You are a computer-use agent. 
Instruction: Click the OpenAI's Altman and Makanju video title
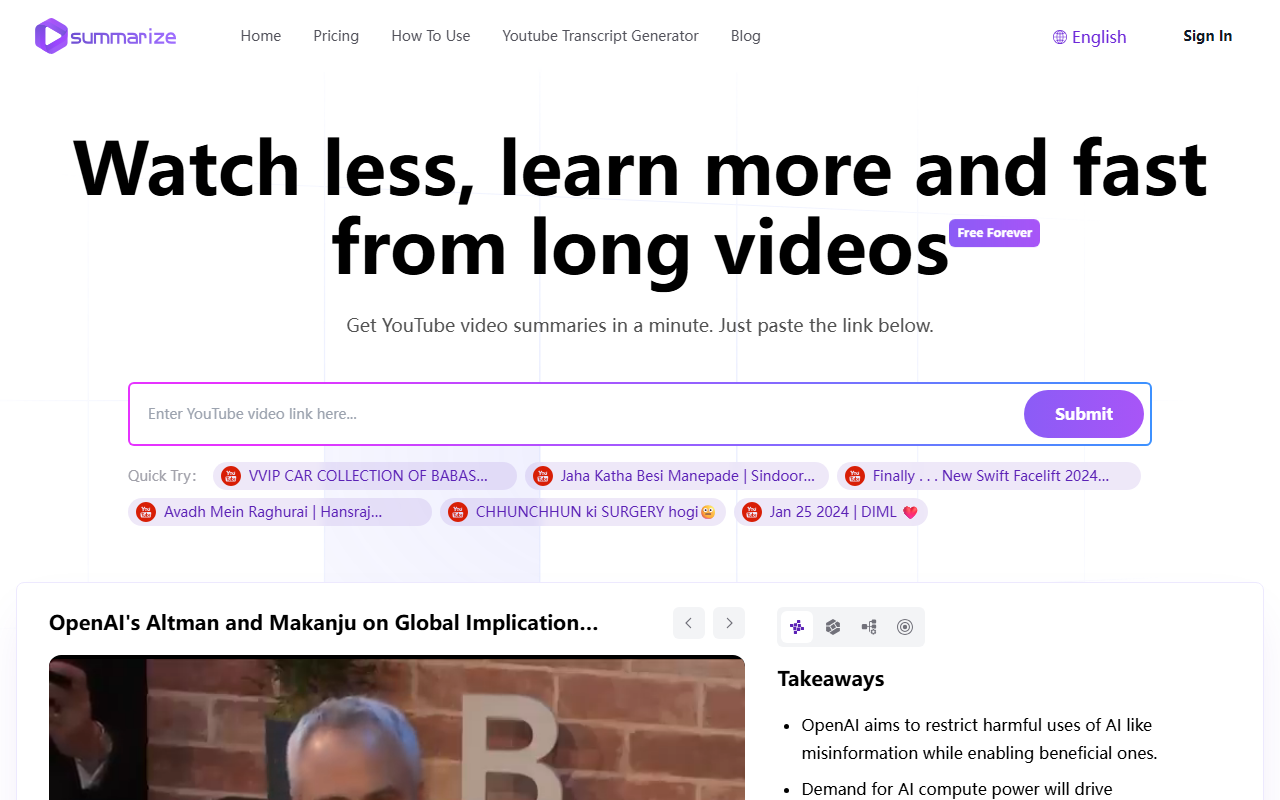(x=324, y=623)
